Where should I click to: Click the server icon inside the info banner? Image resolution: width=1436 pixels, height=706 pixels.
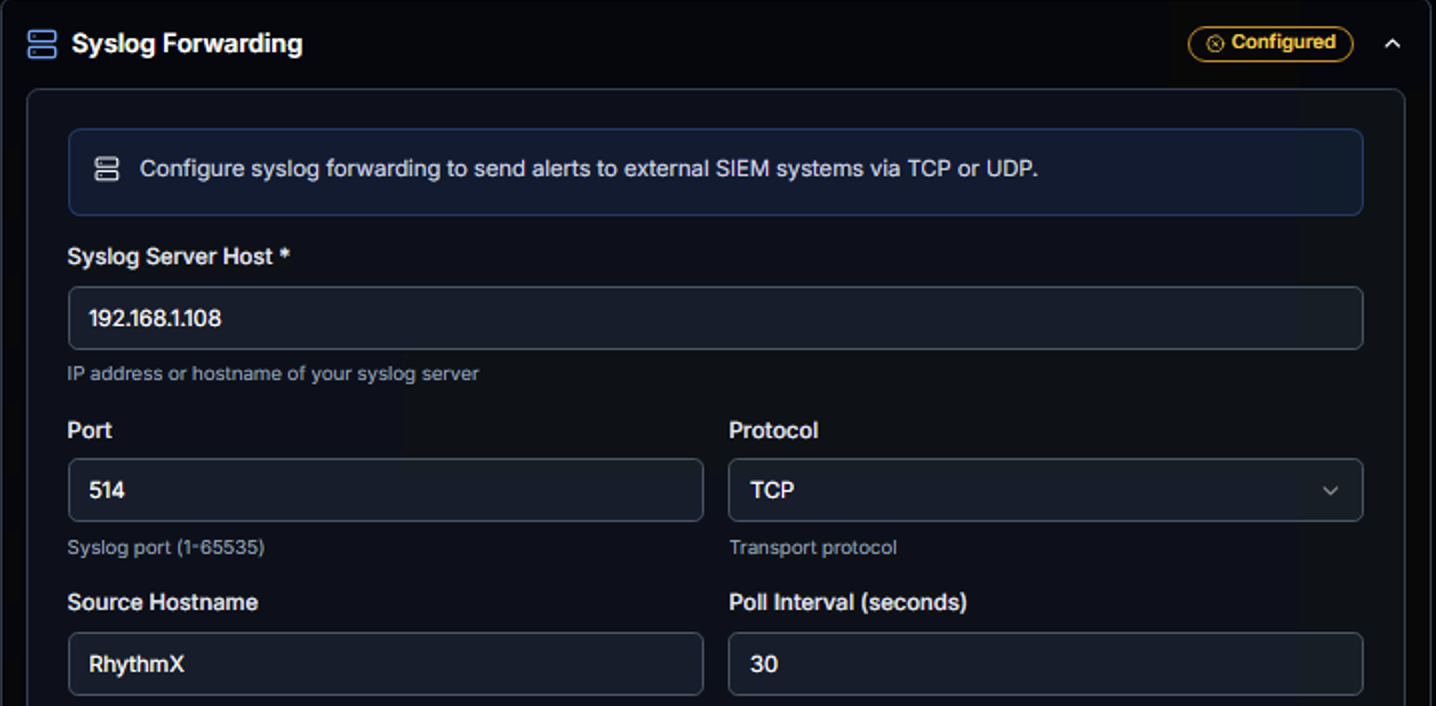pos(107,170)
